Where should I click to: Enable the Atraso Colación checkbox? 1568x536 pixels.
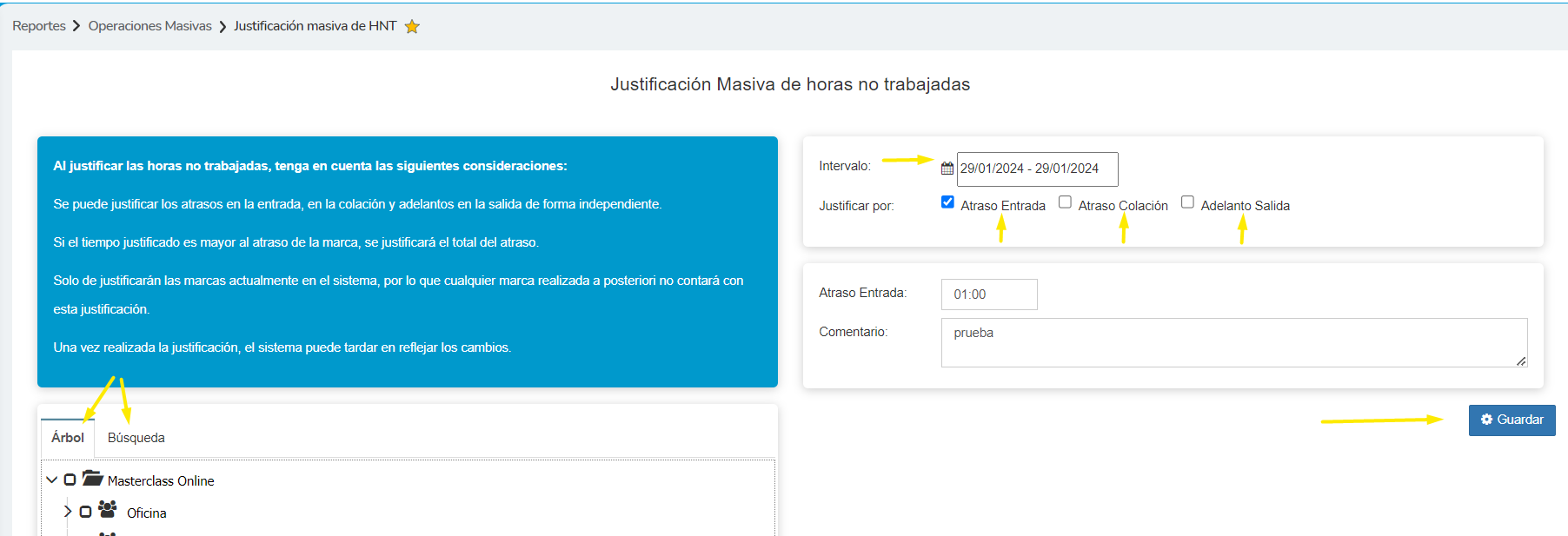1065,202
